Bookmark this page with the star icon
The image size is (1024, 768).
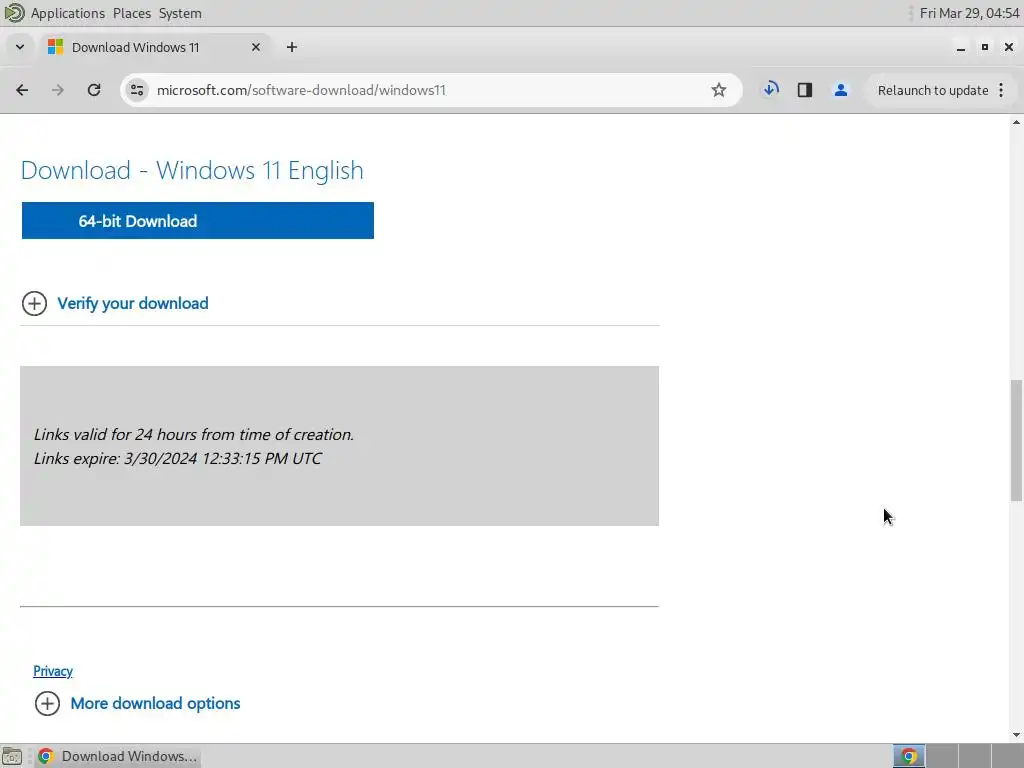718,90
